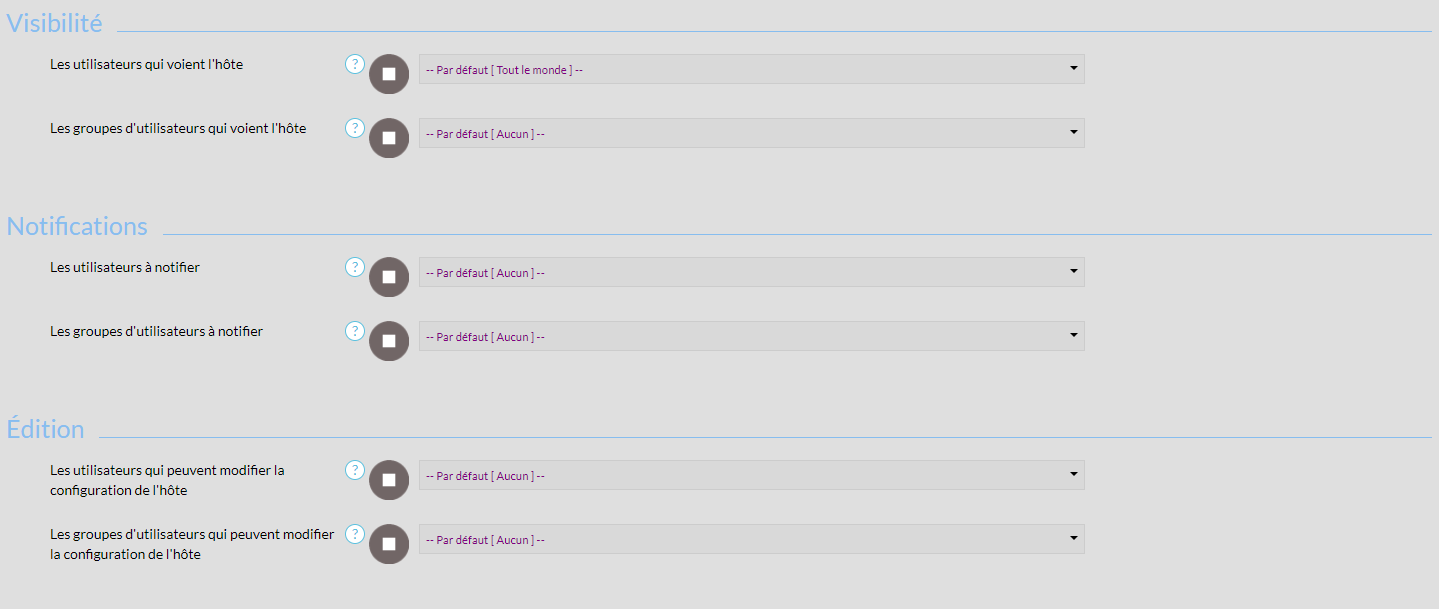This screenshot has height=609, width=1439.
Task: Open help for users who can modify host
Action: click(355, 470)
